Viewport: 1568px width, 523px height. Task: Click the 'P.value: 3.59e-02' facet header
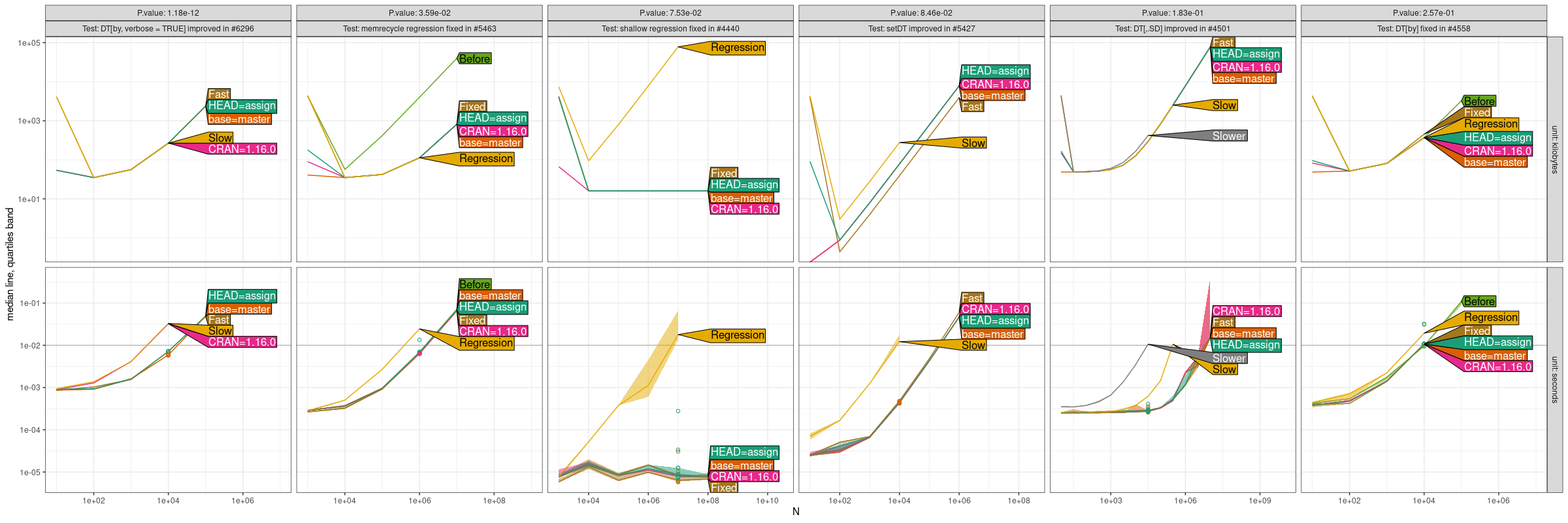click(x=419, y=13)
